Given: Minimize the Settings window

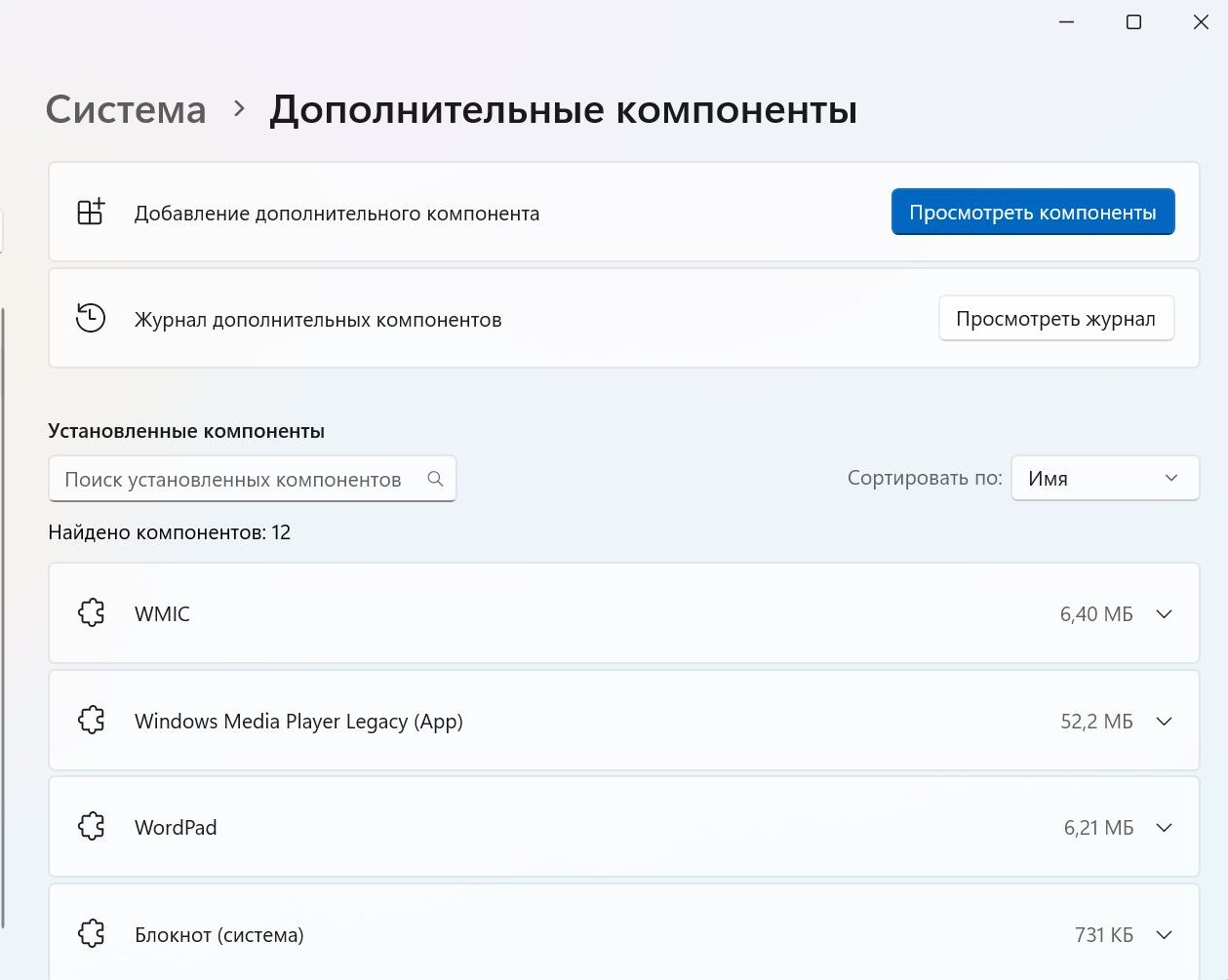Looking at the screenshot, I should tap(1066, 22).
